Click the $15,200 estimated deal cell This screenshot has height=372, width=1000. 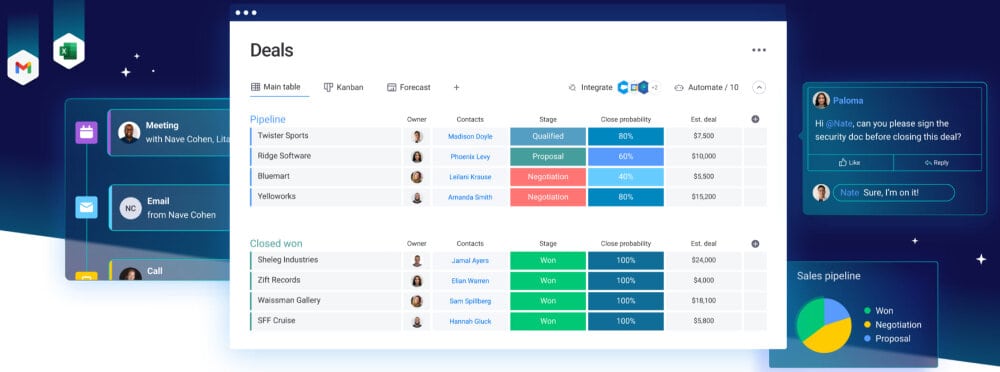[703, 198]
